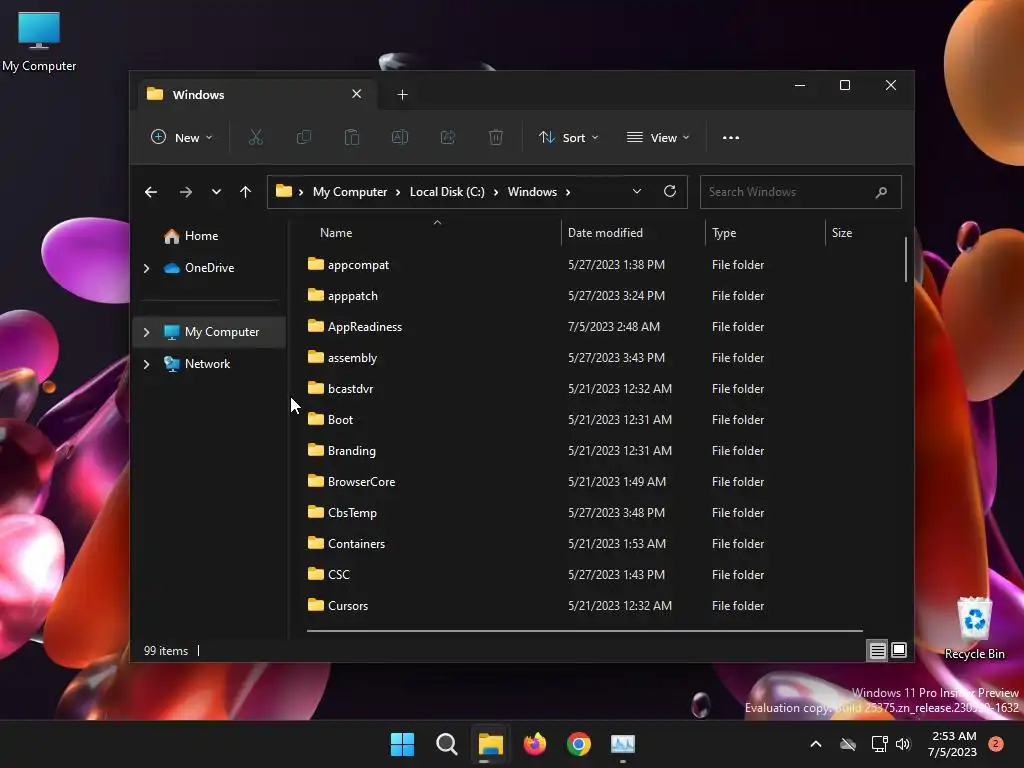Show hidden tray icons chevron
1024x768 pixels.
click(816, 744)
